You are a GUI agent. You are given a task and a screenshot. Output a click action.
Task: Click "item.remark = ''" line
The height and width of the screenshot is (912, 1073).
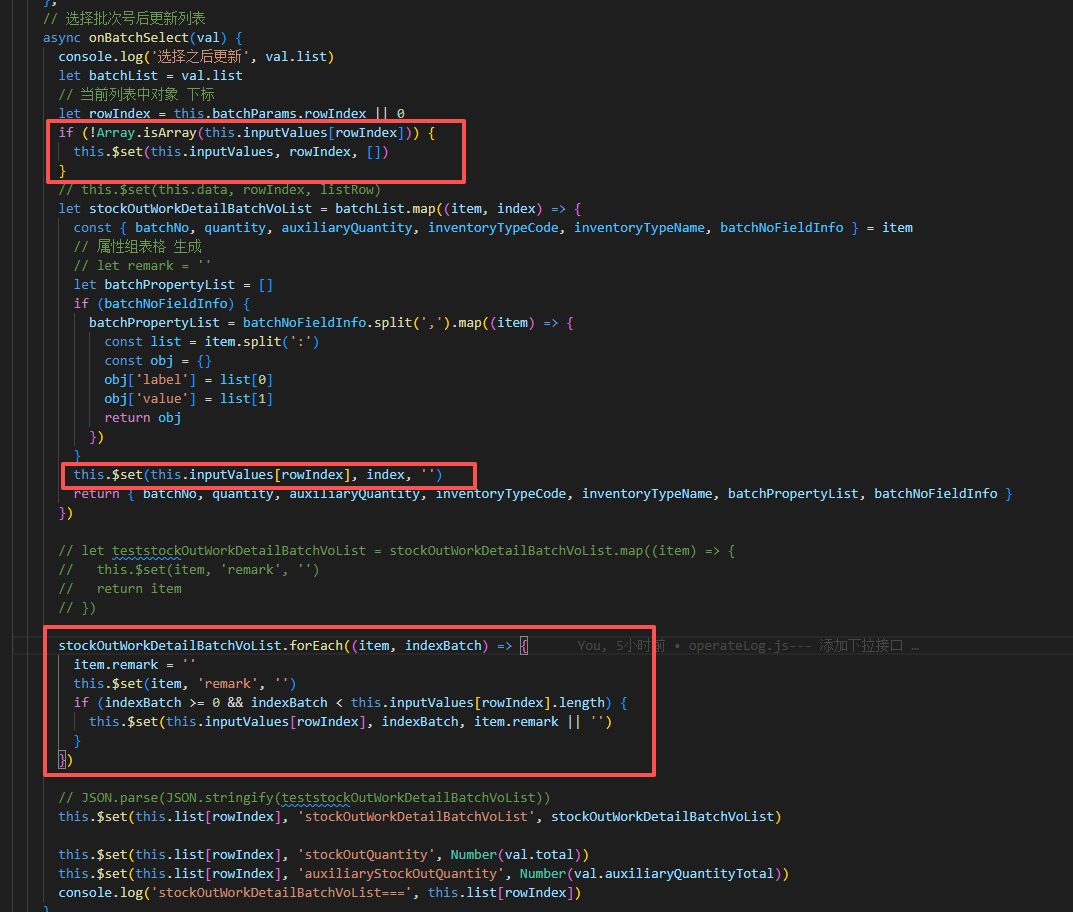135,665
